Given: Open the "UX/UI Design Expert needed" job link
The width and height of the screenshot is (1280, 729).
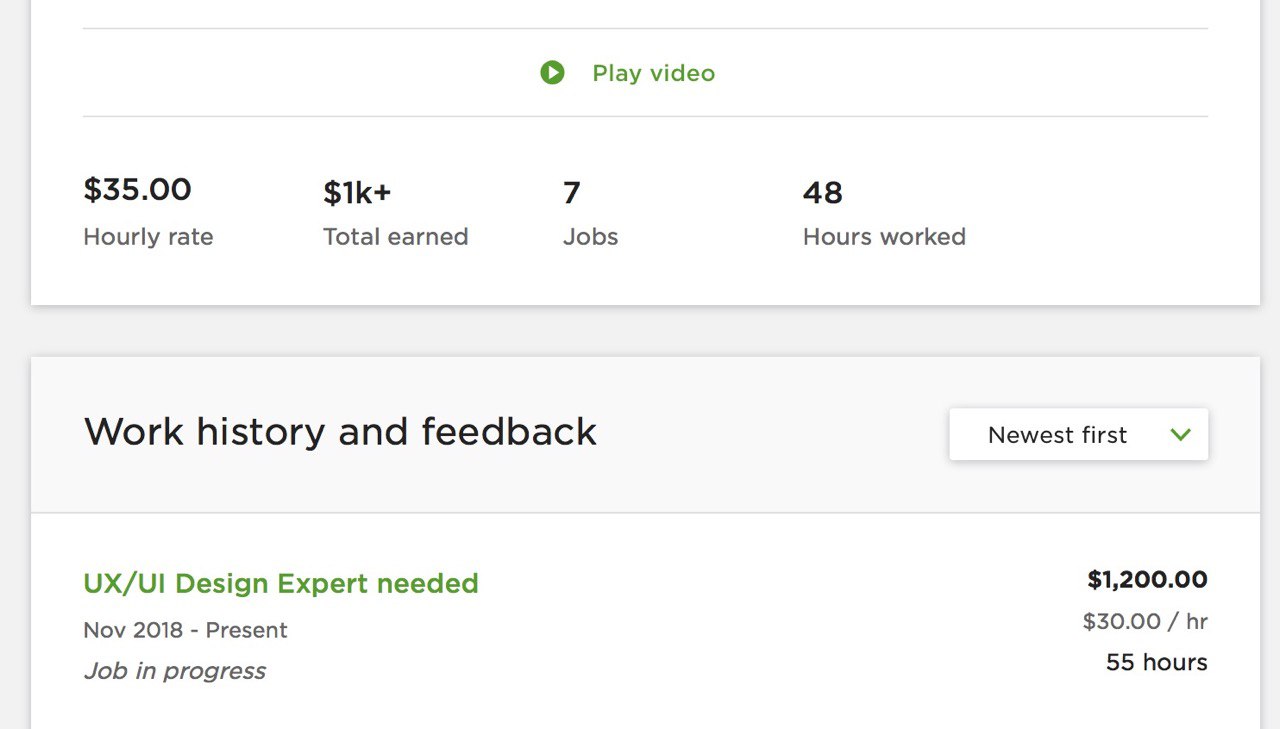Looking at the screenshot, I should point(281,583).
